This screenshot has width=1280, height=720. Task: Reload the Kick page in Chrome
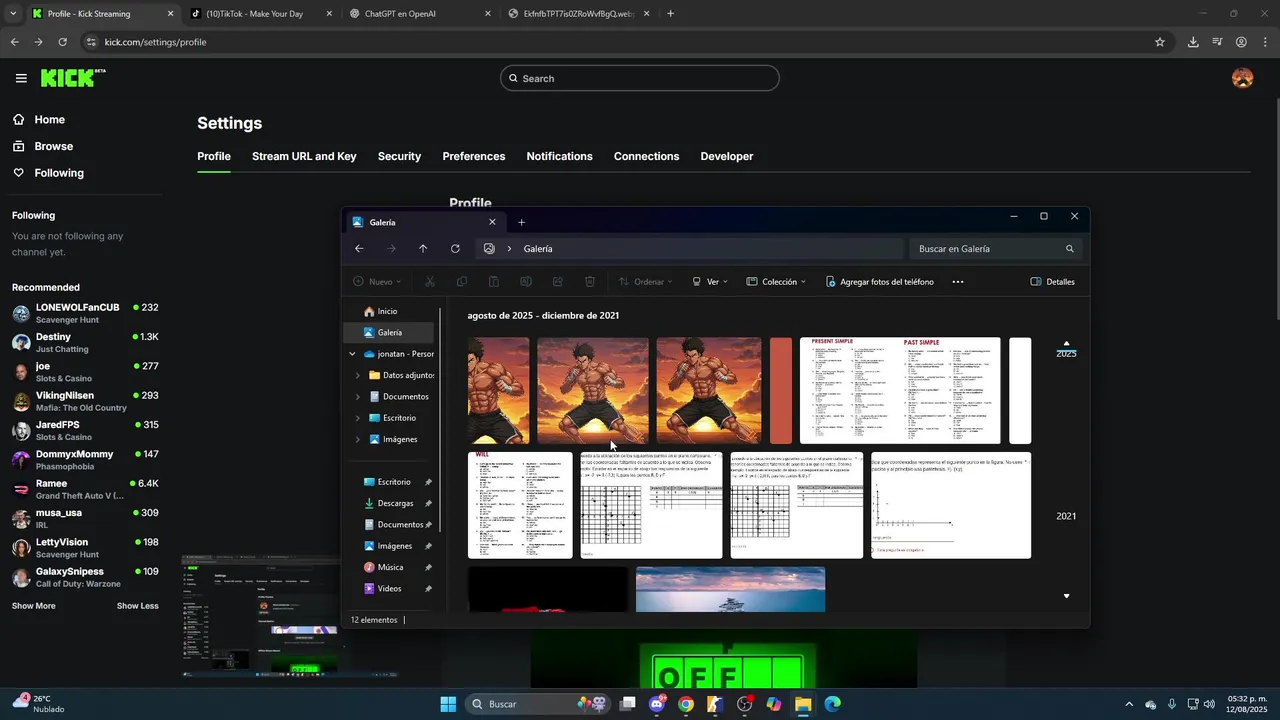(62, 42)
